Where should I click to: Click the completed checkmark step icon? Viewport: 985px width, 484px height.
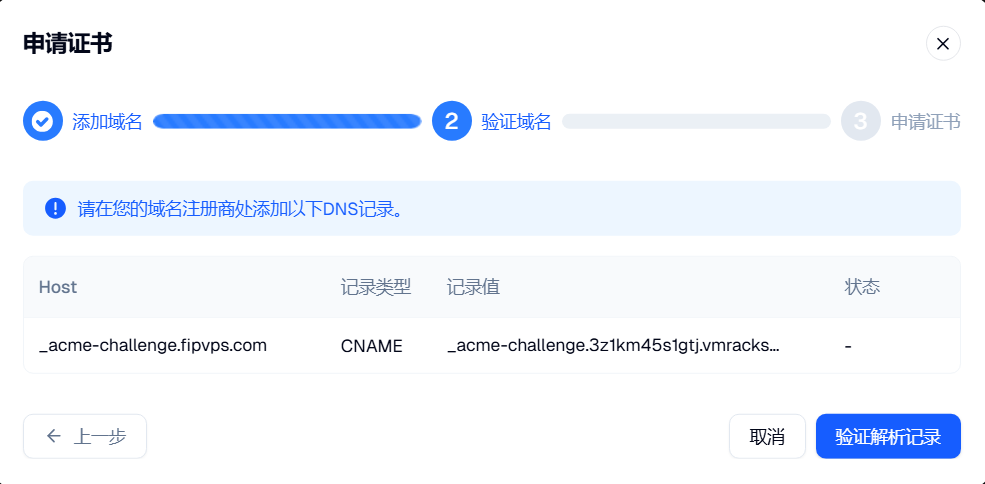(43, 121)
